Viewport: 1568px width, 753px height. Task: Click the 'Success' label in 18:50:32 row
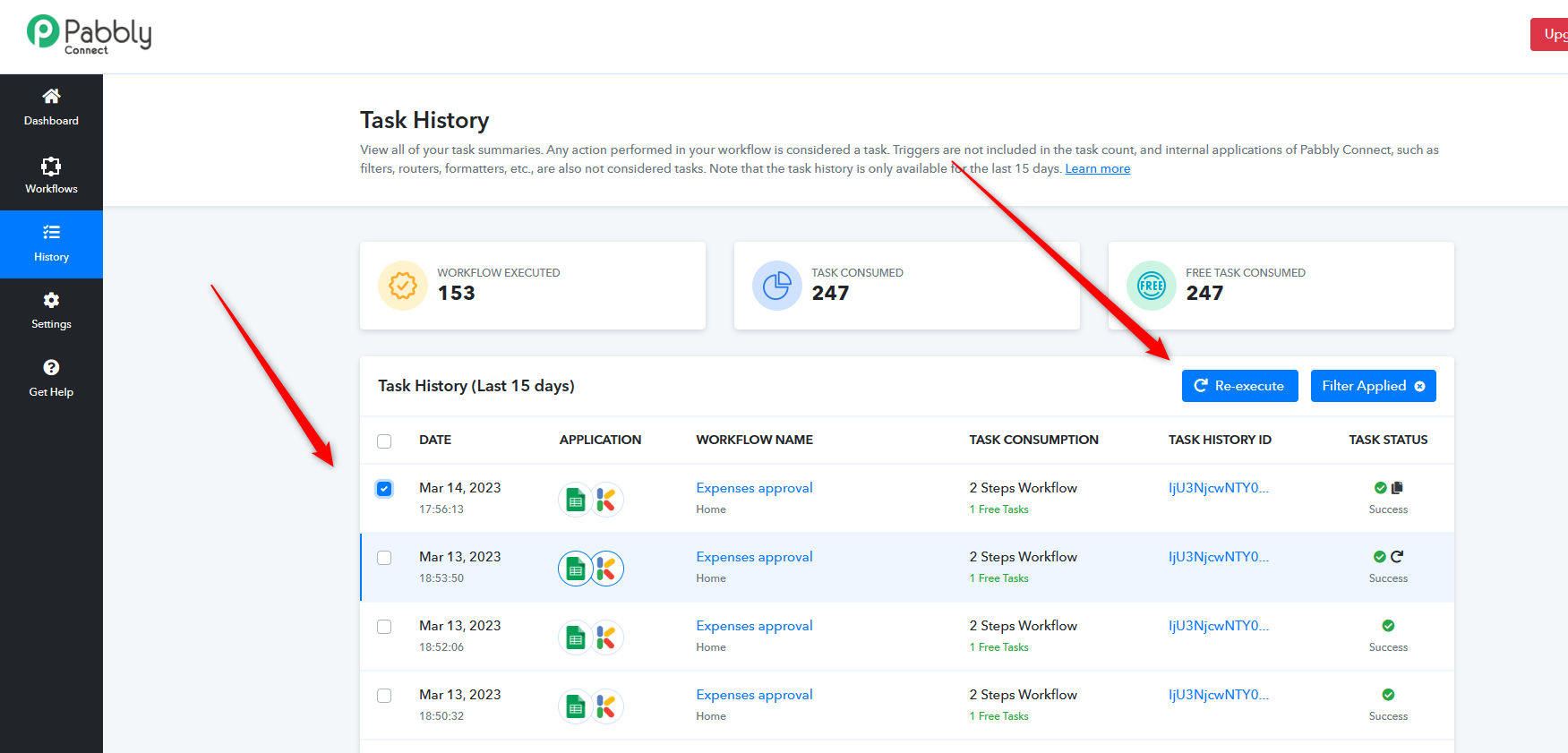click(1388, 716)
